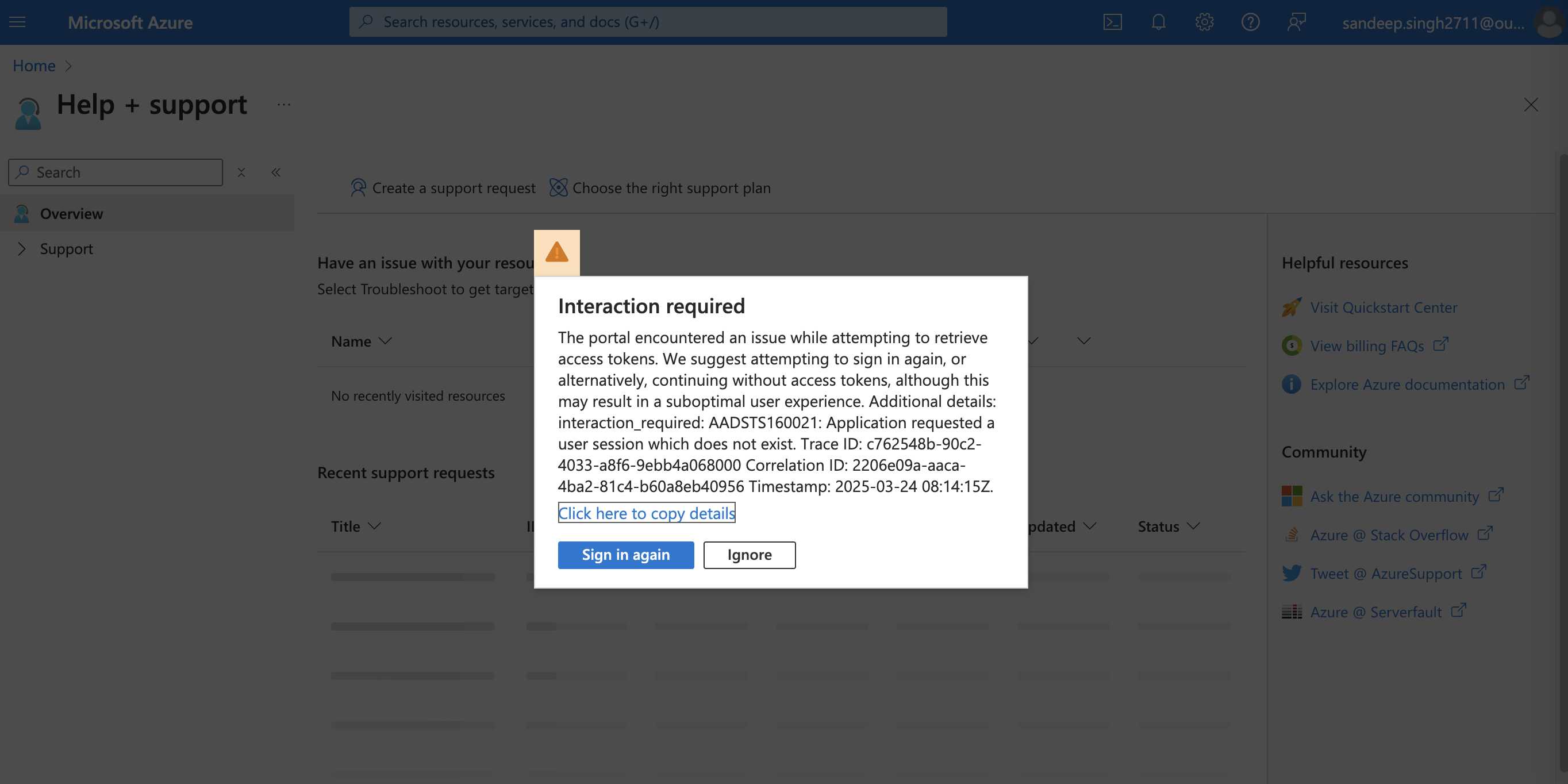The height and width of the screenshot is (784, 1568).
Task: Click Sign in again button
Action: coord(626,555)
